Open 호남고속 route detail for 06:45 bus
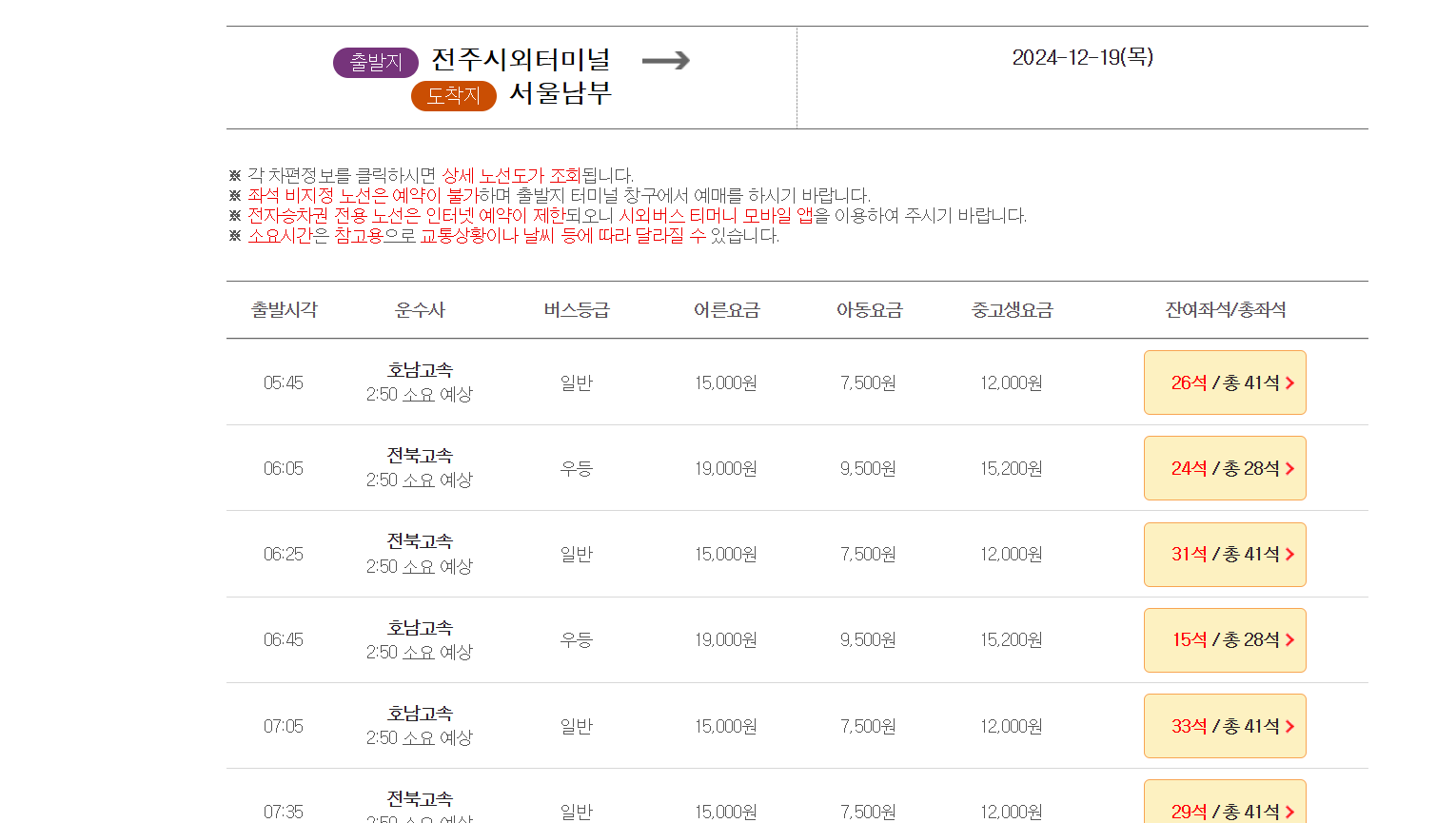Image resolution: width=1456 pixels, height=823 pixels. (420, 628)
